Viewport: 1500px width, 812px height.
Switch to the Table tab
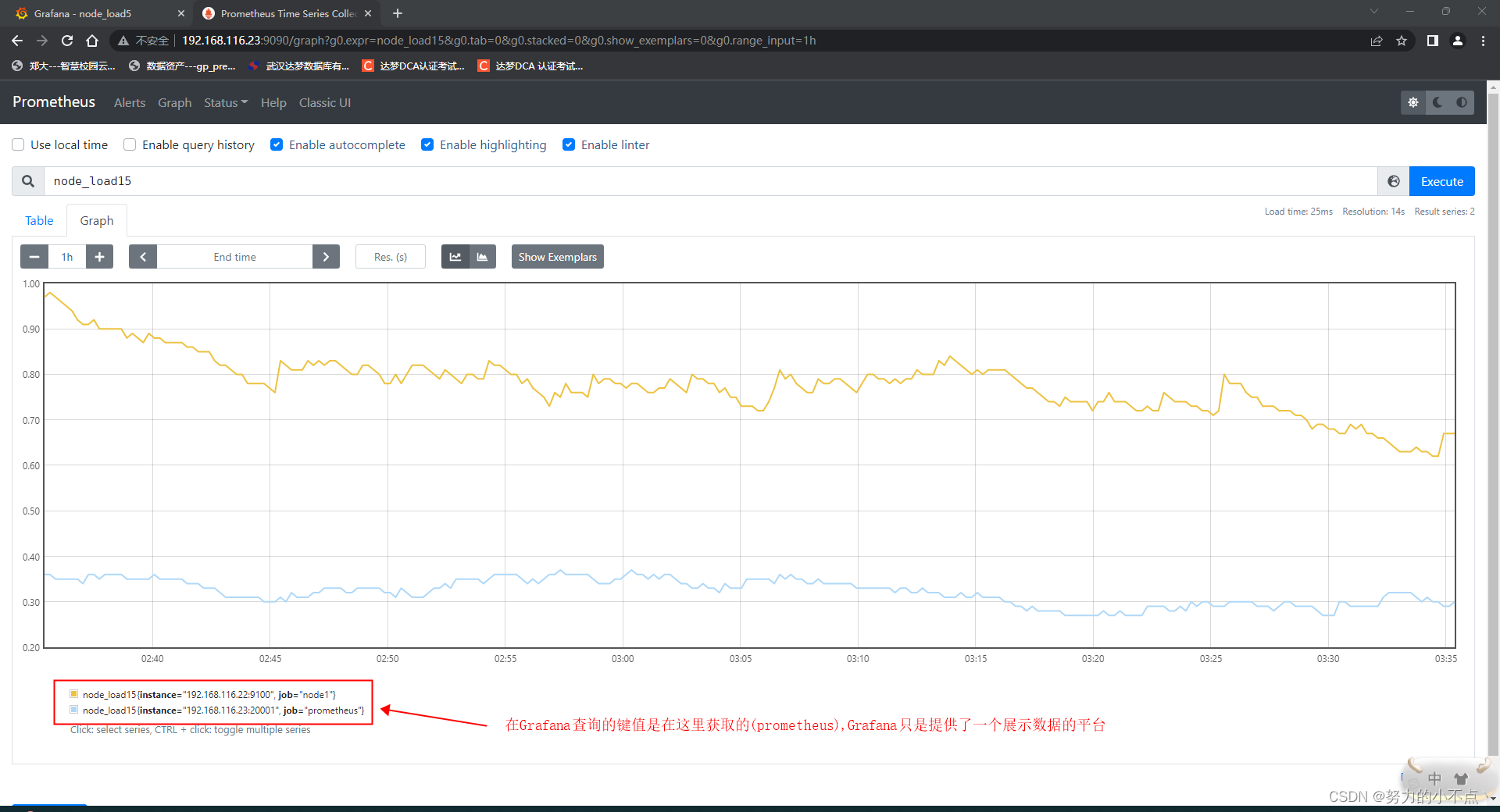39,220
